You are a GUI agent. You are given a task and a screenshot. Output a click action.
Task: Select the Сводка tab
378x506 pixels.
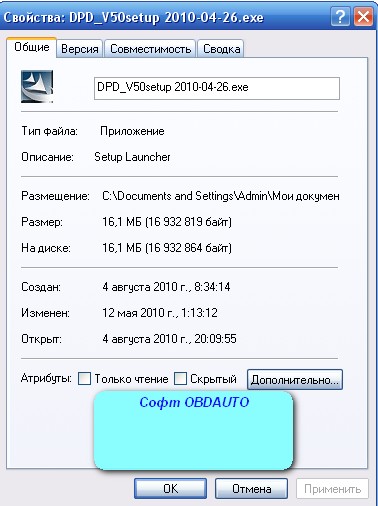221,49
